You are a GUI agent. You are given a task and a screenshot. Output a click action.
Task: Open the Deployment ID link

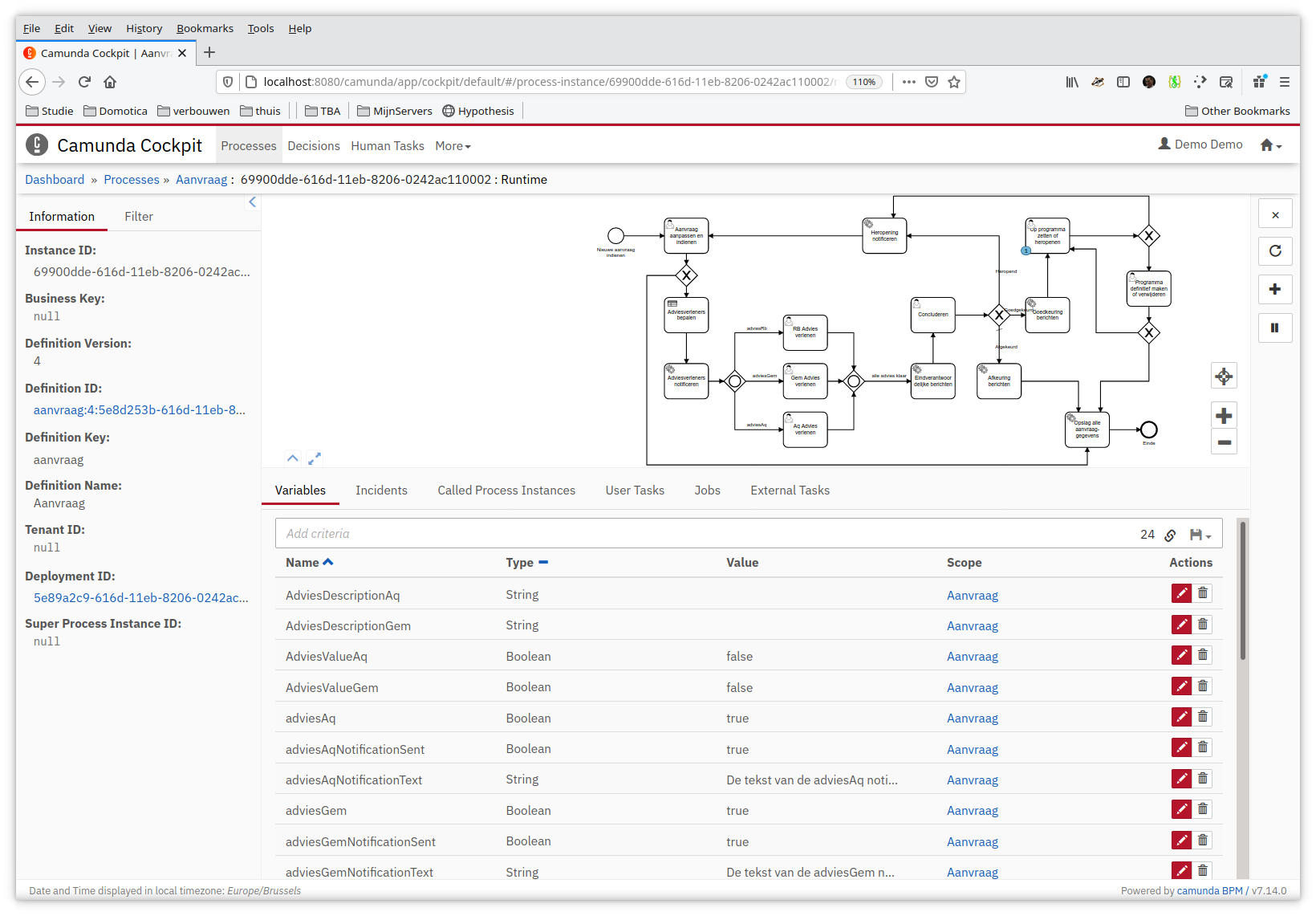141,598
